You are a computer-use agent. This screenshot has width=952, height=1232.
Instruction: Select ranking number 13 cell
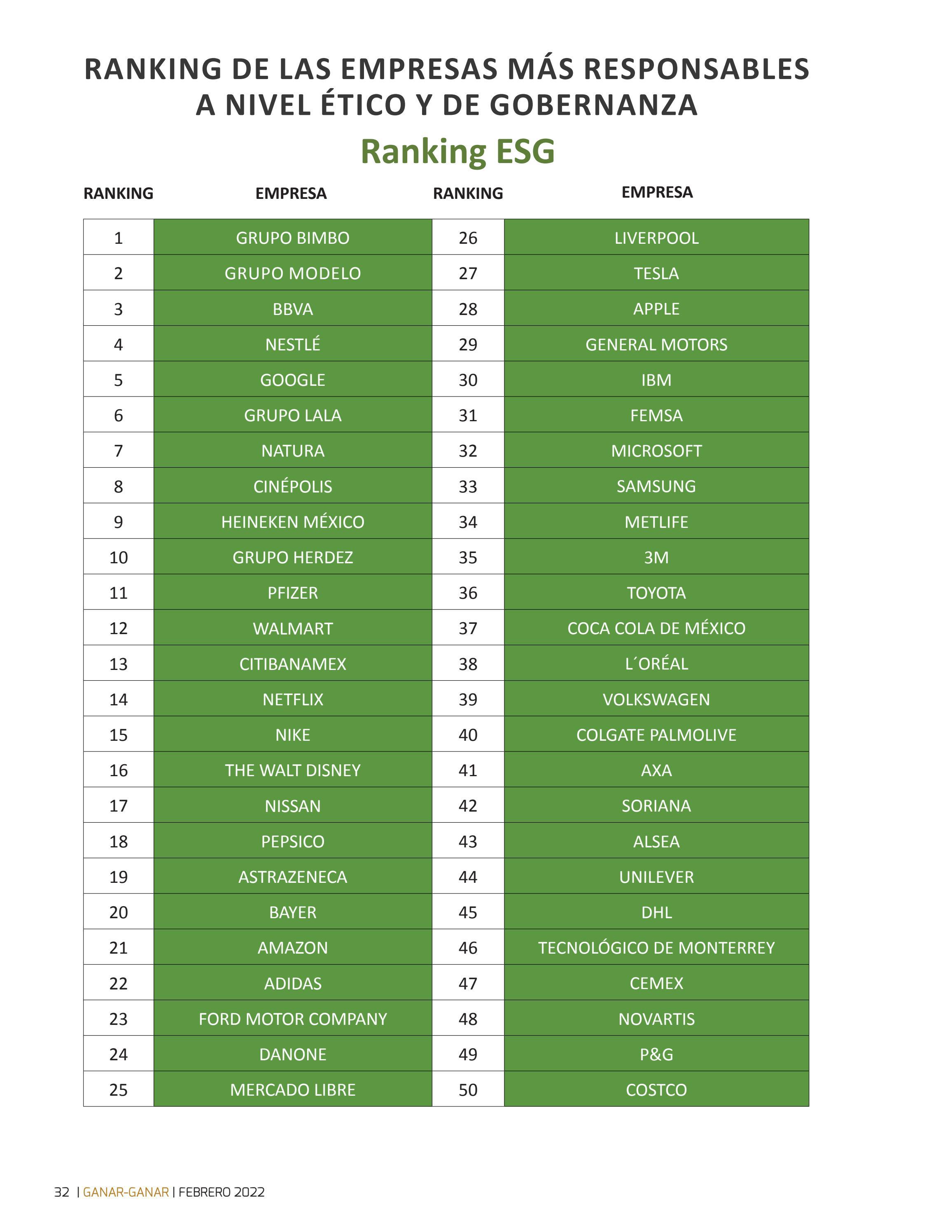coord(119,664)
